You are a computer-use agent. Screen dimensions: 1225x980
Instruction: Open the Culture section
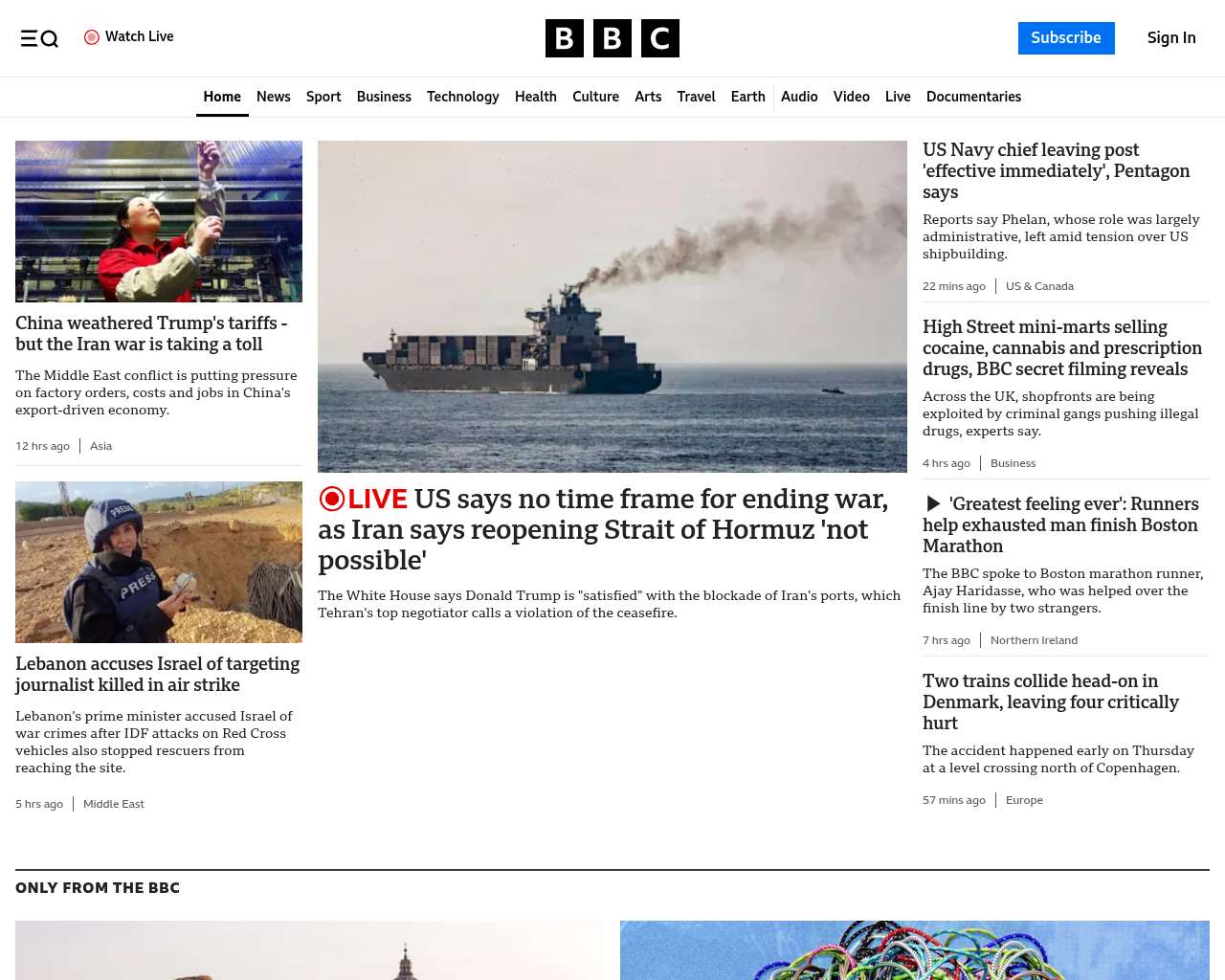(595, 97)
